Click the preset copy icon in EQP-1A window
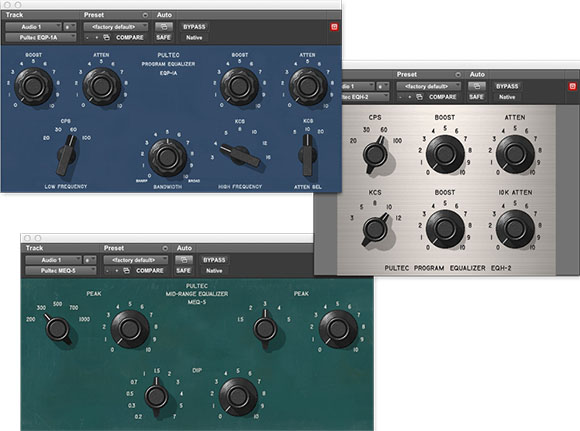This screenshot has width=580, height=431. point(107,37)
